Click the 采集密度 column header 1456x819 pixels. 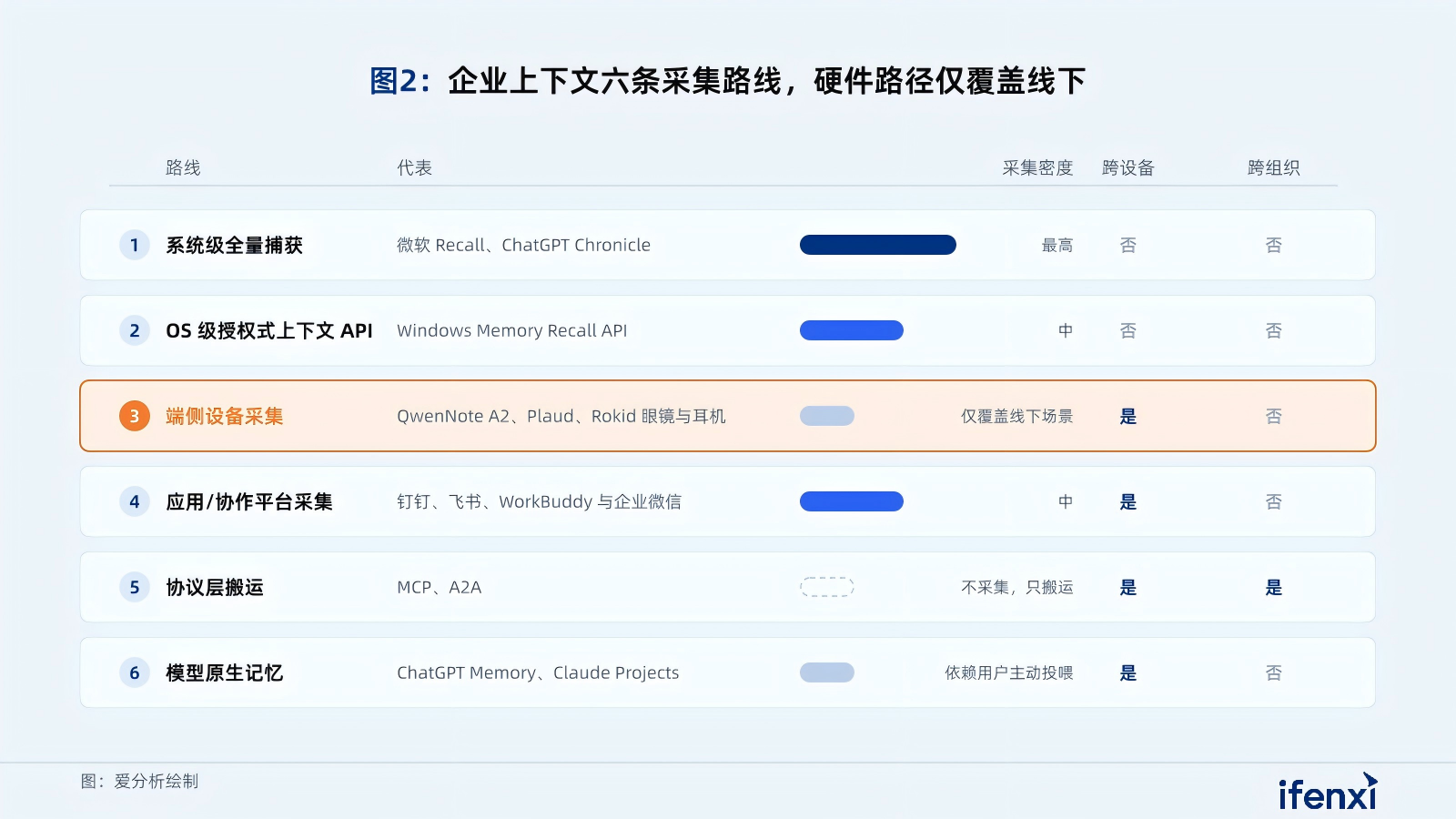(1037, 167)
